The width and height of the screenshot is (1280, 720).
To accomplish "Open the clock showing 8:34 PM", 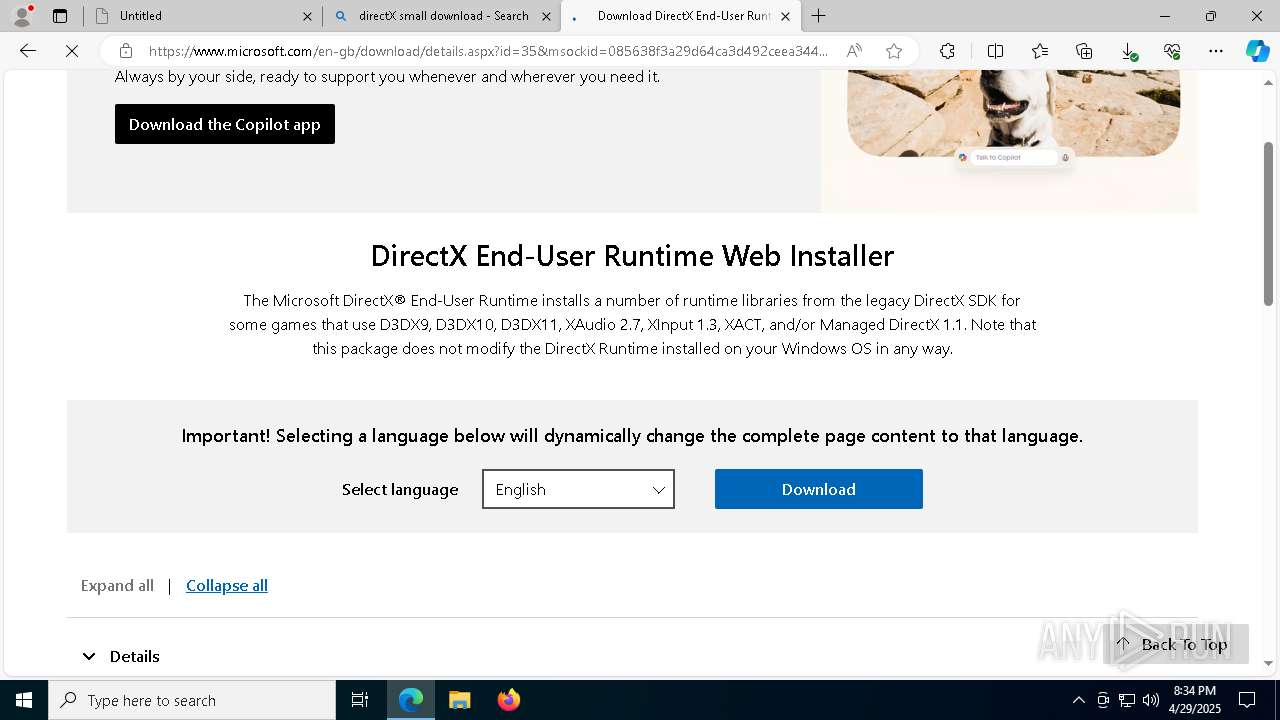I will tap(1194, 700).
